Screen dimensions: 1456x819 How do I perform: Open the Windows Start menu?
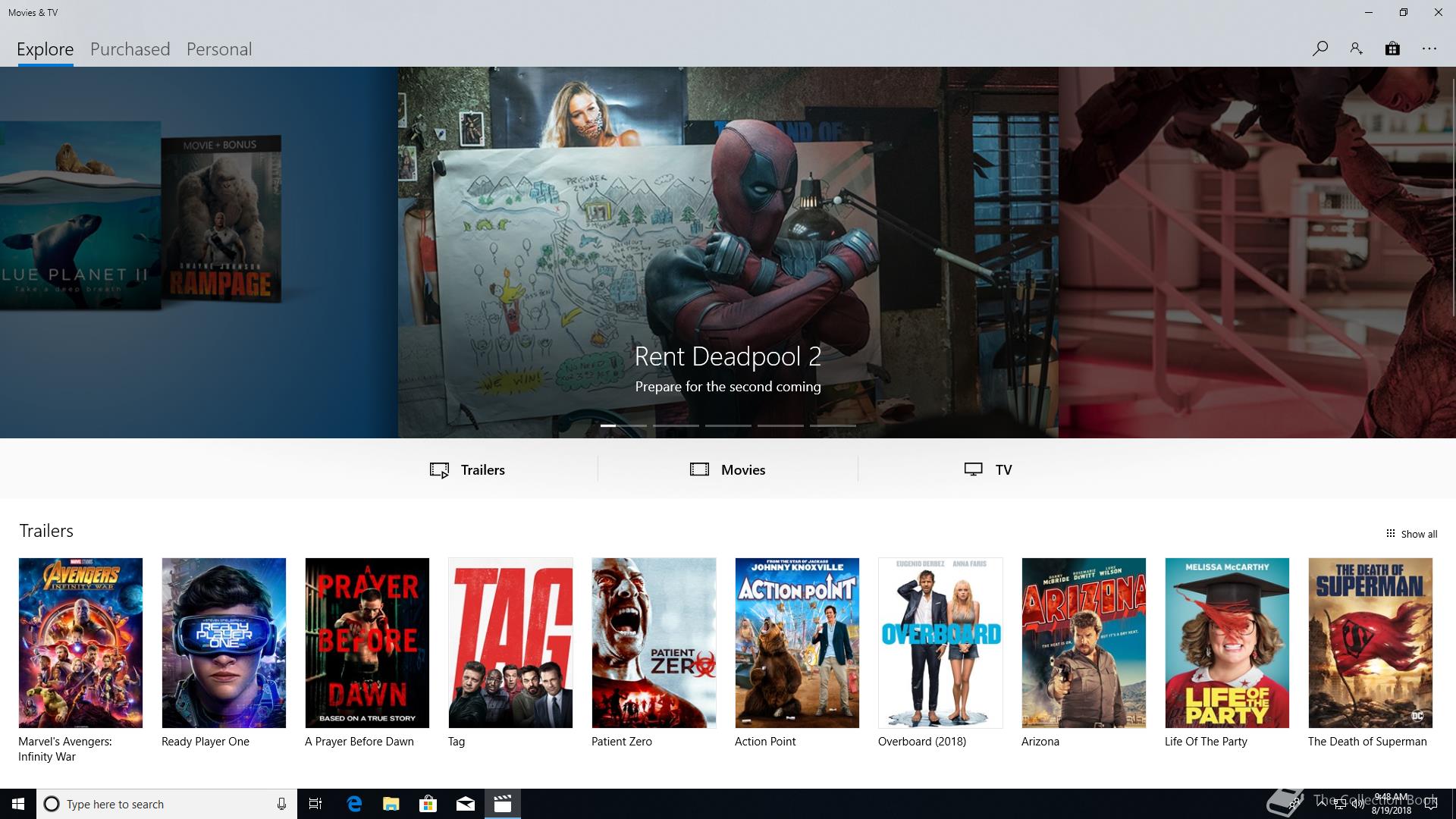18,804
